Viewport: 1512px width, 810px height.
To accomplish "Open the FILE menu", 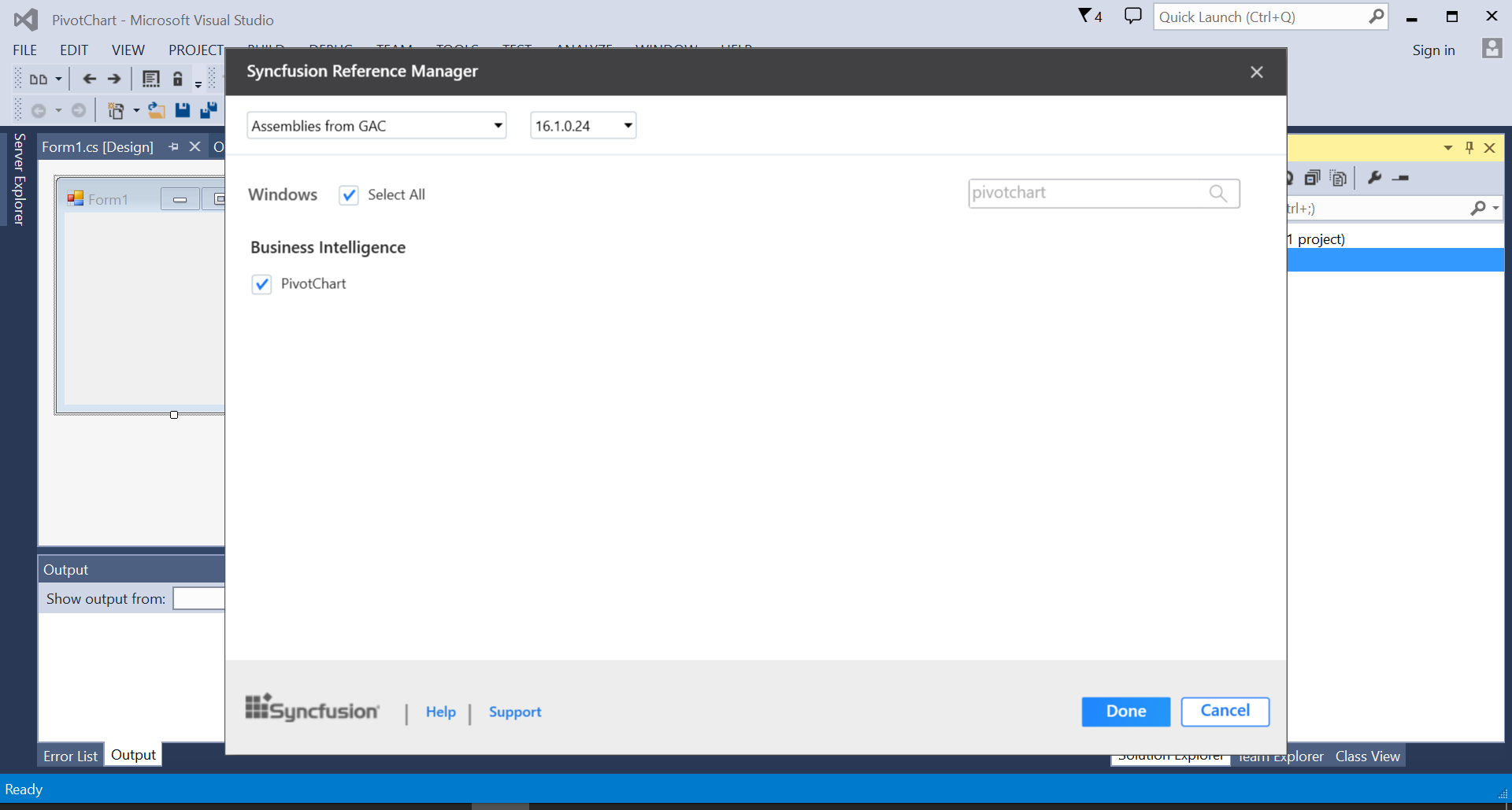I will [x=24, y=50].
